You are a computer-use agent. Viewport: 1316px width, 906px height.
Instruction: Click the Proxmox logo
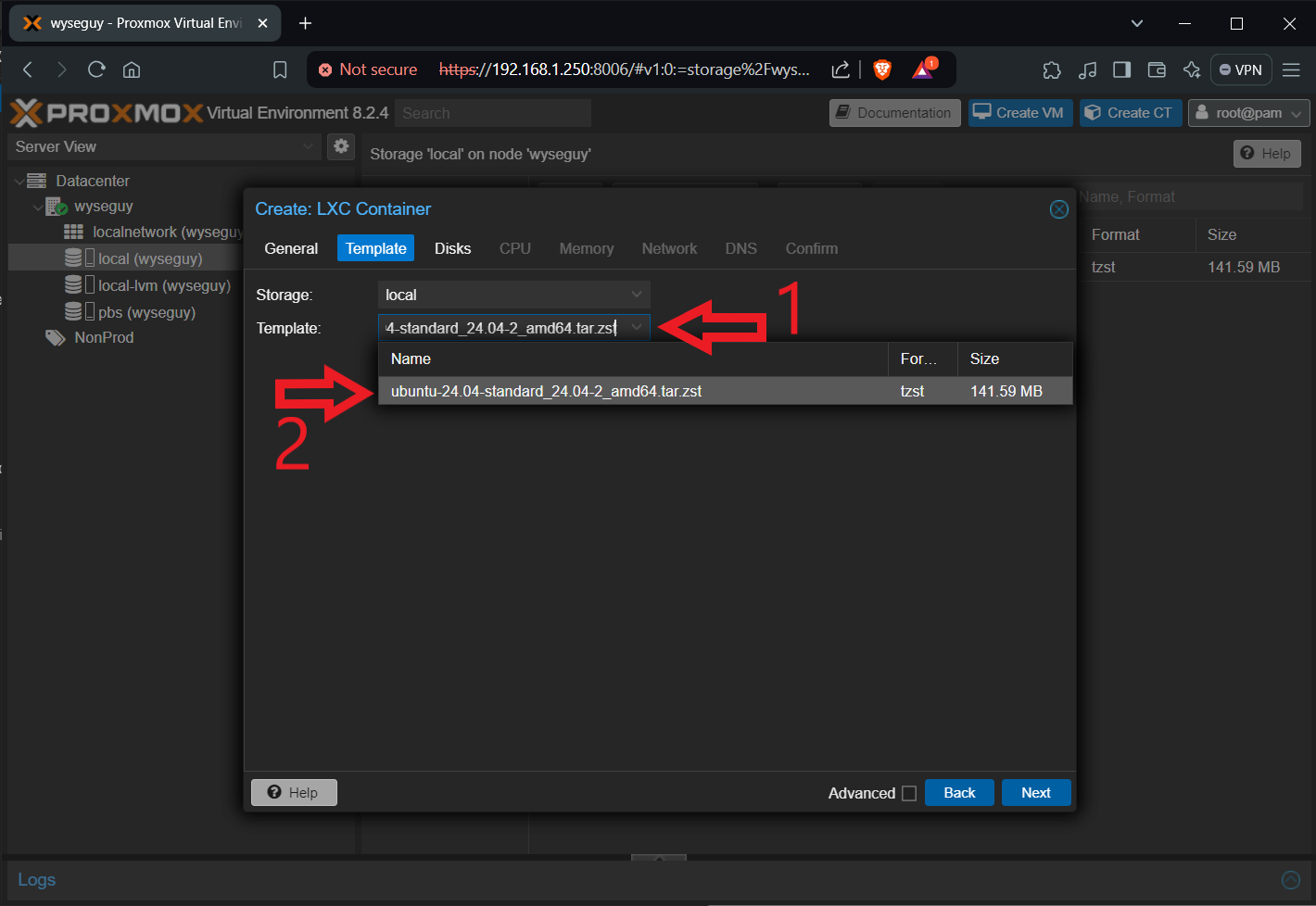coord(106,113)
